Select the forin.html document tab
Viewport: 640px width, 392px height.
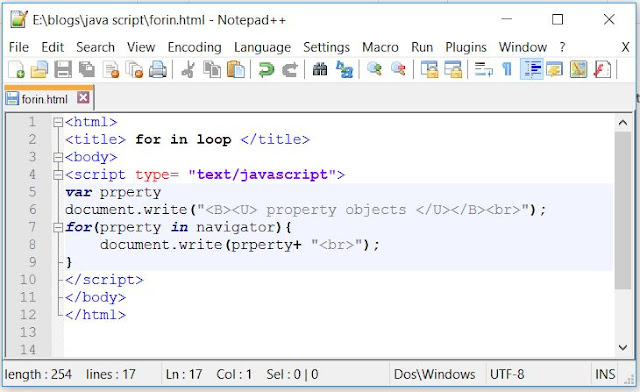49,98
